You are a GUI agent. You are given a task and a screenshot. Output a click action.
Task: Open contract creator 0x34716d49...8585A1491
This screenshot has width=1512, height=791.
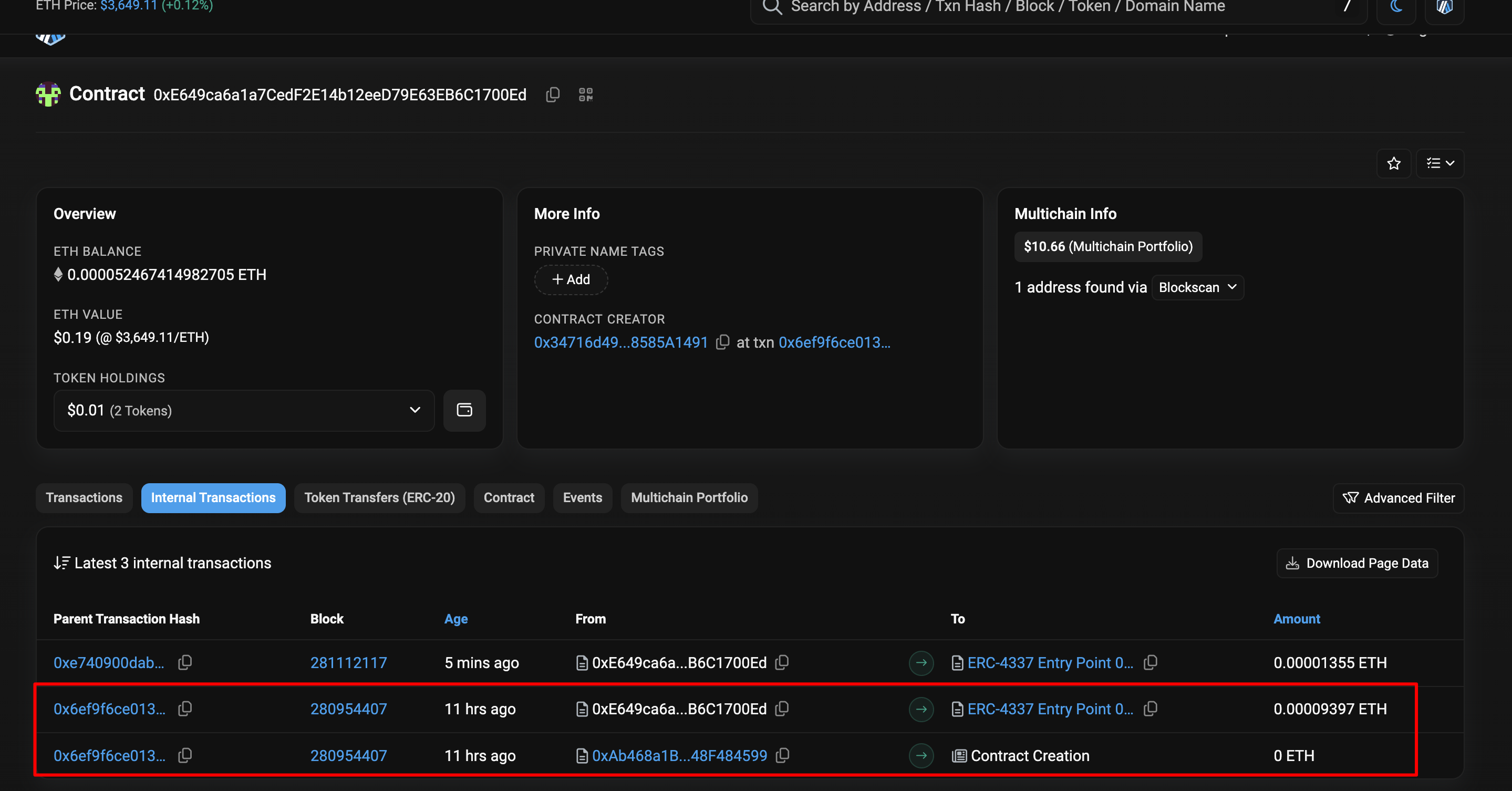tap(620, 342)
